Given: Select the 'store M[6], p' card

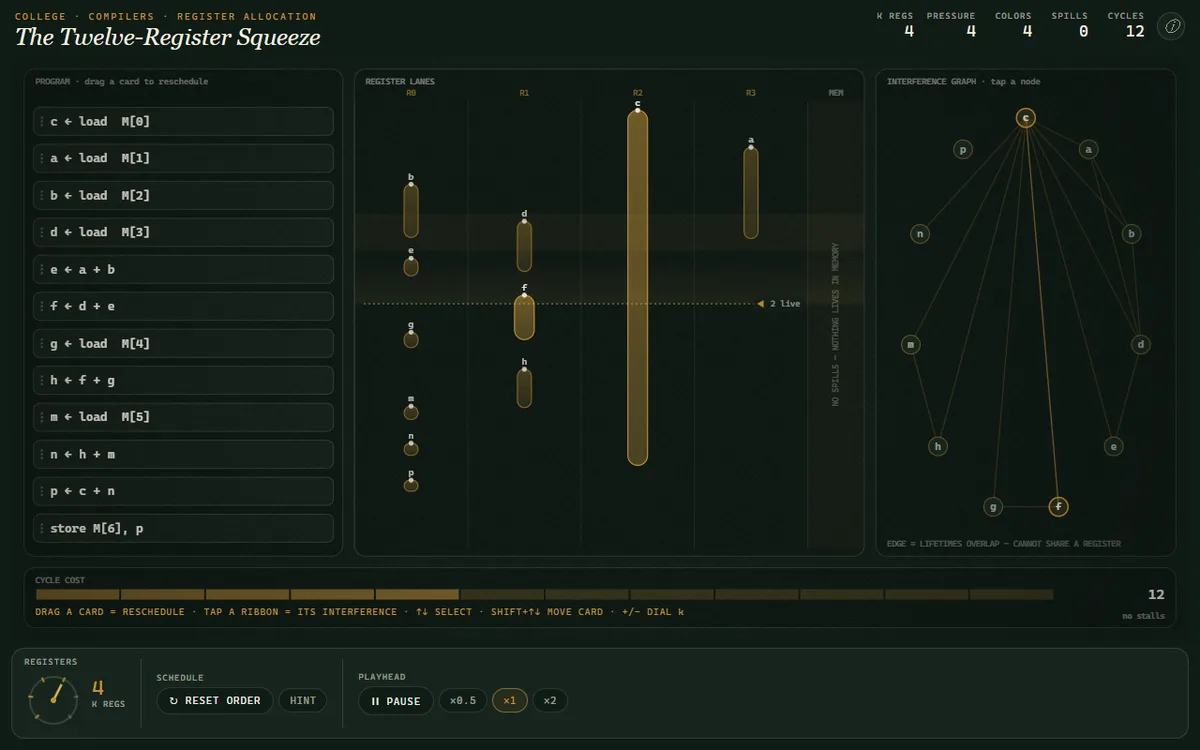Looking at the screenshot, I should [x=183, y=528].
